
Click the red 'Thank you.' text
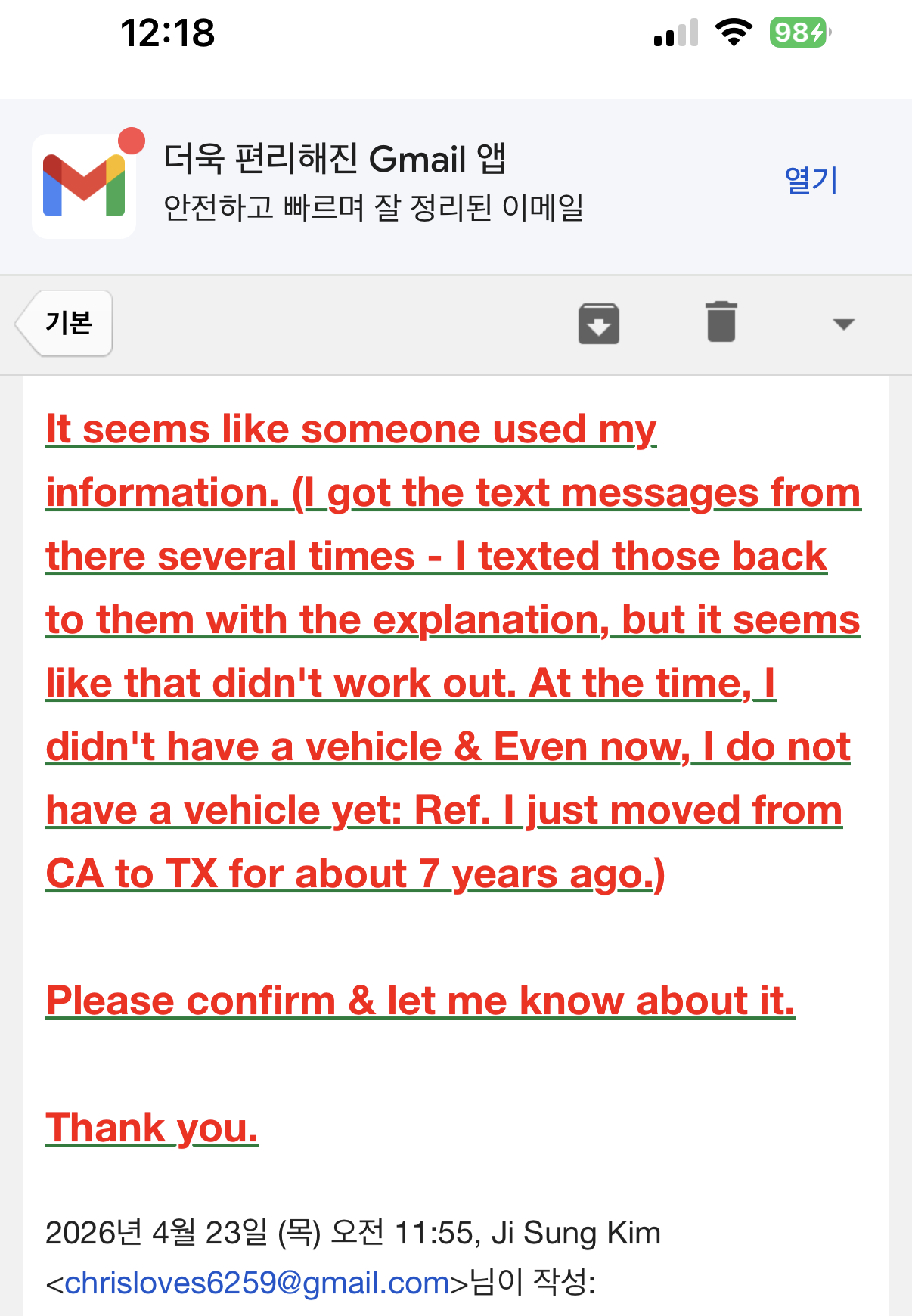[x=152, y=1128]
